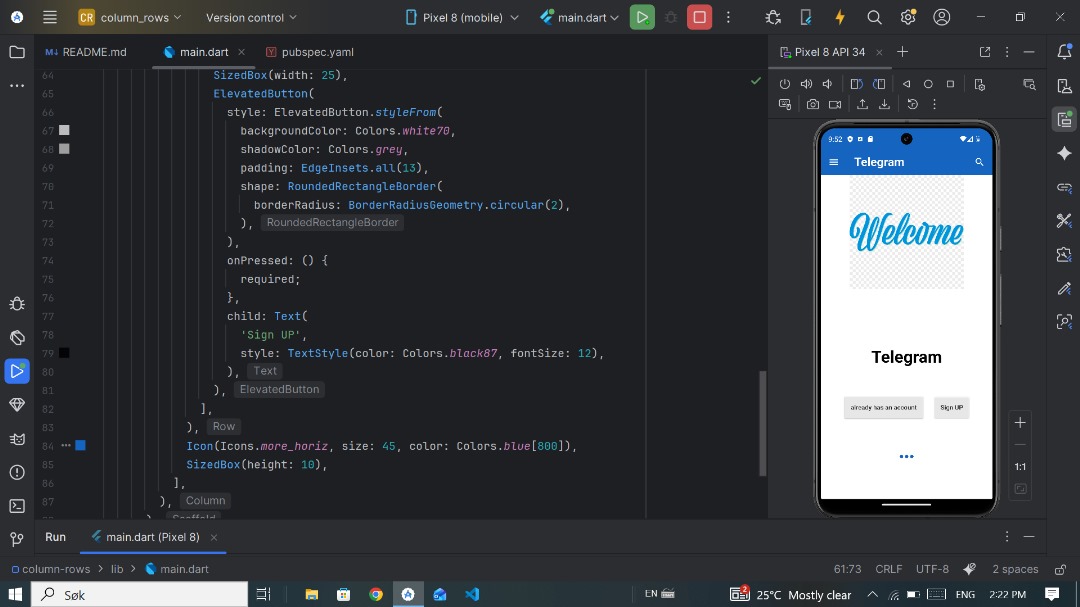
Task: Click the emulator volume up icon
Action: pyautogui.click(x=806, y=83)
